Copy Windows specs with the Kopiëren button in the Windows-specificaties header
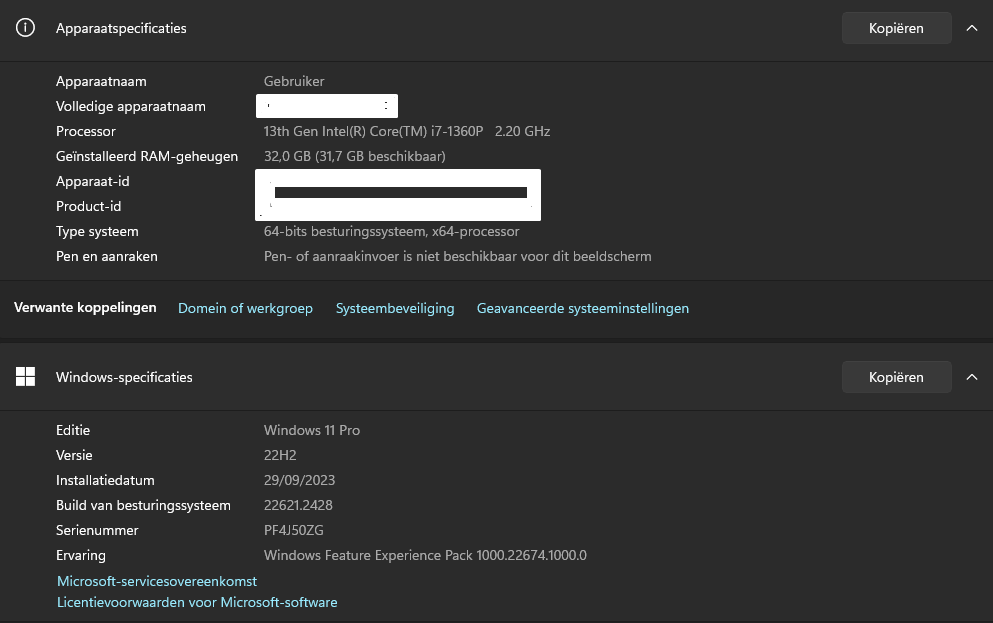The width and height of the screenshot is (993, 623). coord(896,377)
